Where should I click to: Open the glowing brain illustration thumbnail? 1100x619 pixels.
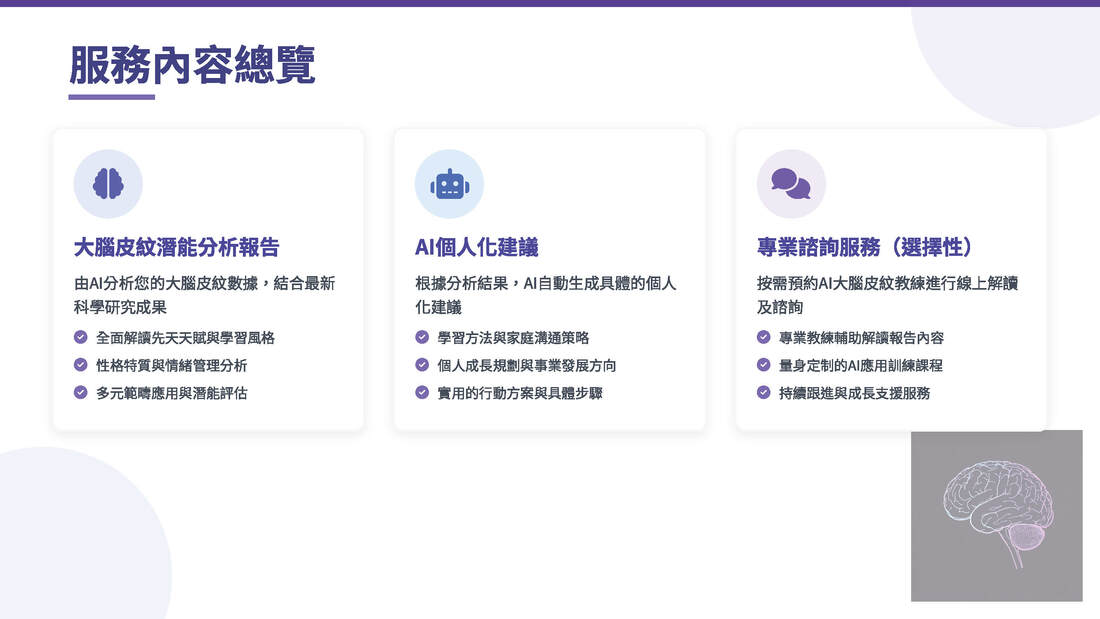(996, 515)
